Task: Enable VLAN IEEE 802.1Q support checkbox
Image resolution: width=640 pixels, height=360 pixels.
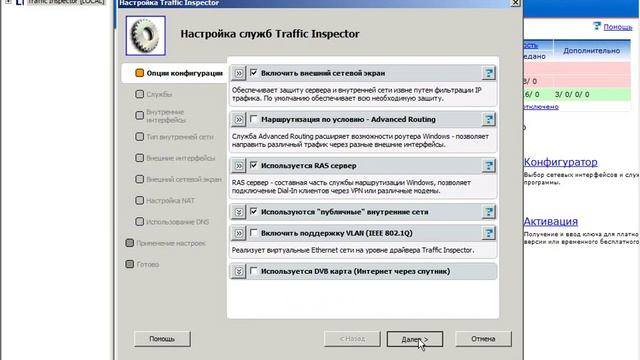Action: click(253, 233)
